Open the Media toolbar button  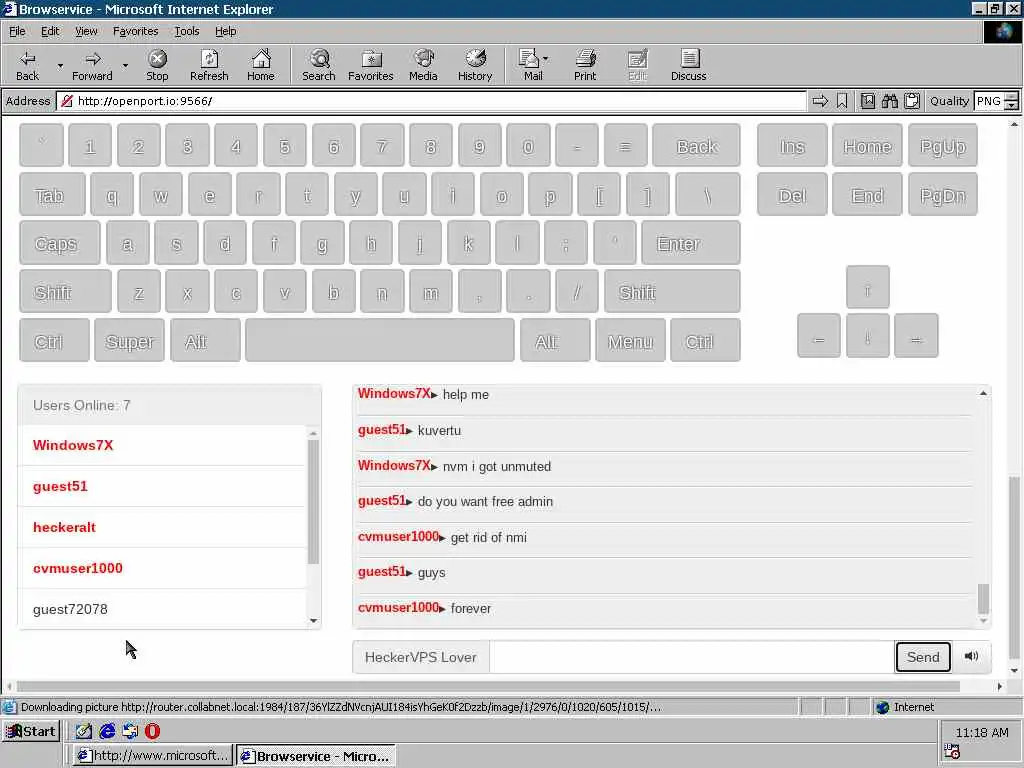pos(423,65)
